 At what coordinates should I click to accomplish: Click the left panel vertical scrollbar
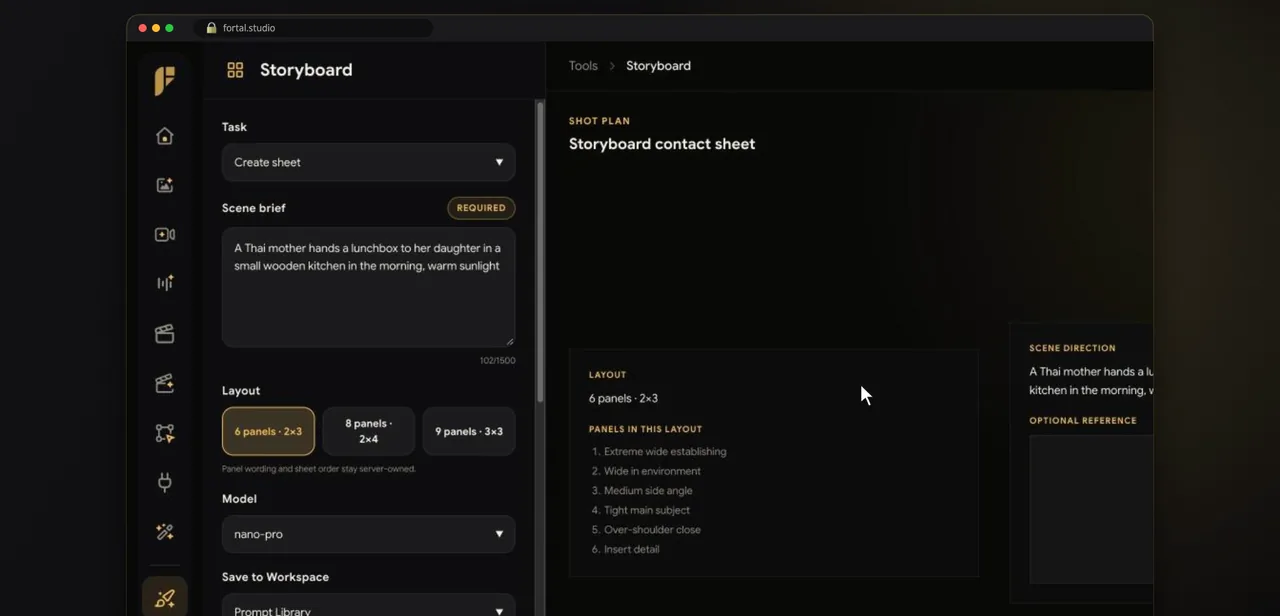point(541,251)
